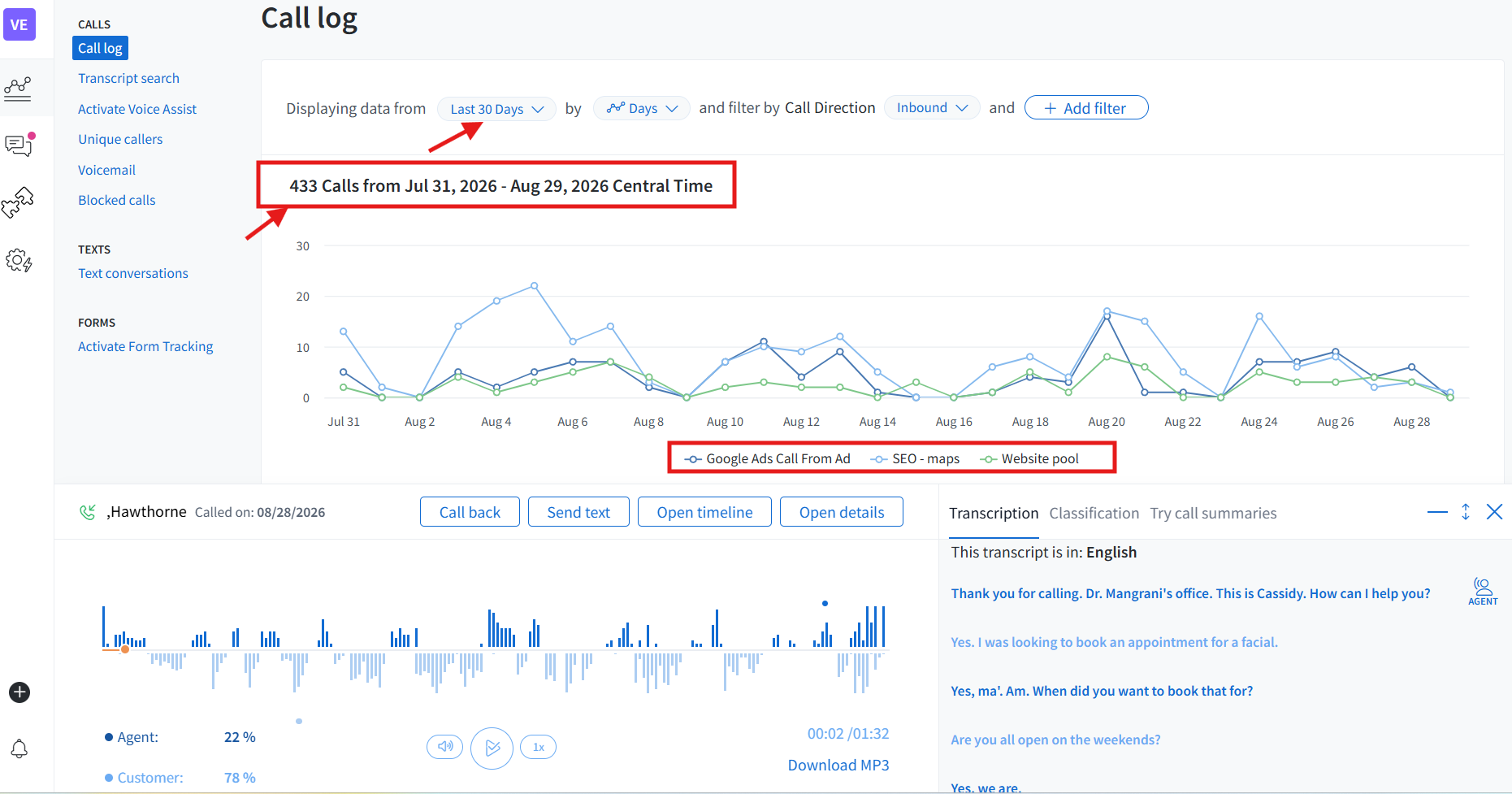Open Voicemail
Image resolution: width=1512 pixels, height=794 pixels.
pyautogui.click(x=106, y=170)
